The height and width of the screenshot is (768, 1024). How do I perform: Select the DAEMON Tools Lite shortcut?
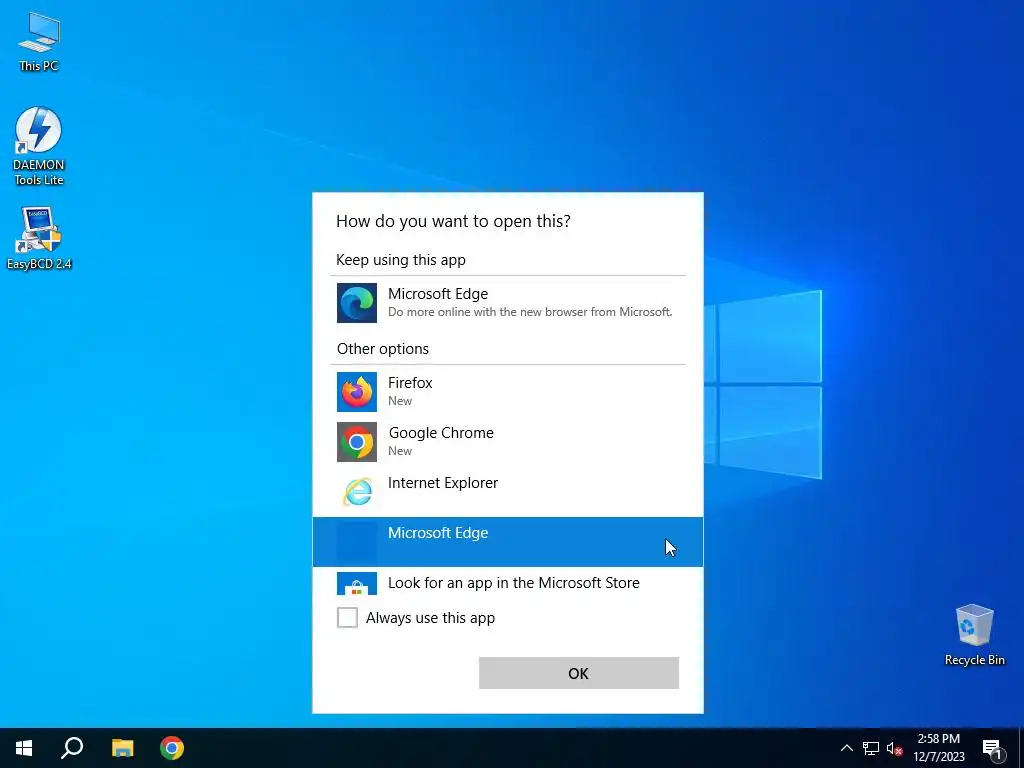click(39, 146)
